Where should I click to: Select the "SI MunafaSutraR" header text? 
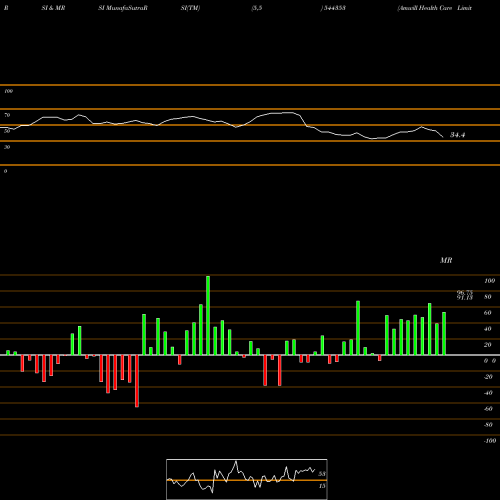(x=123, y=8)
